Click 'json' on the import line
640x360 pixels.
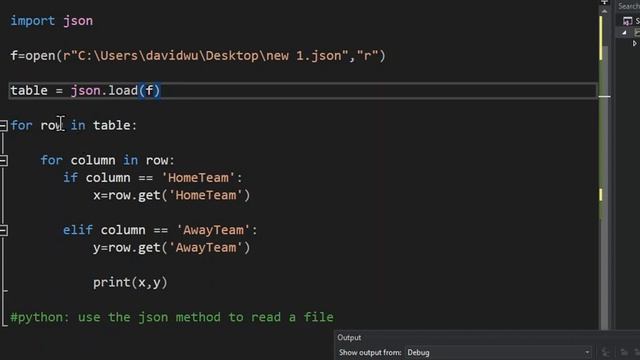coord(78,21)
